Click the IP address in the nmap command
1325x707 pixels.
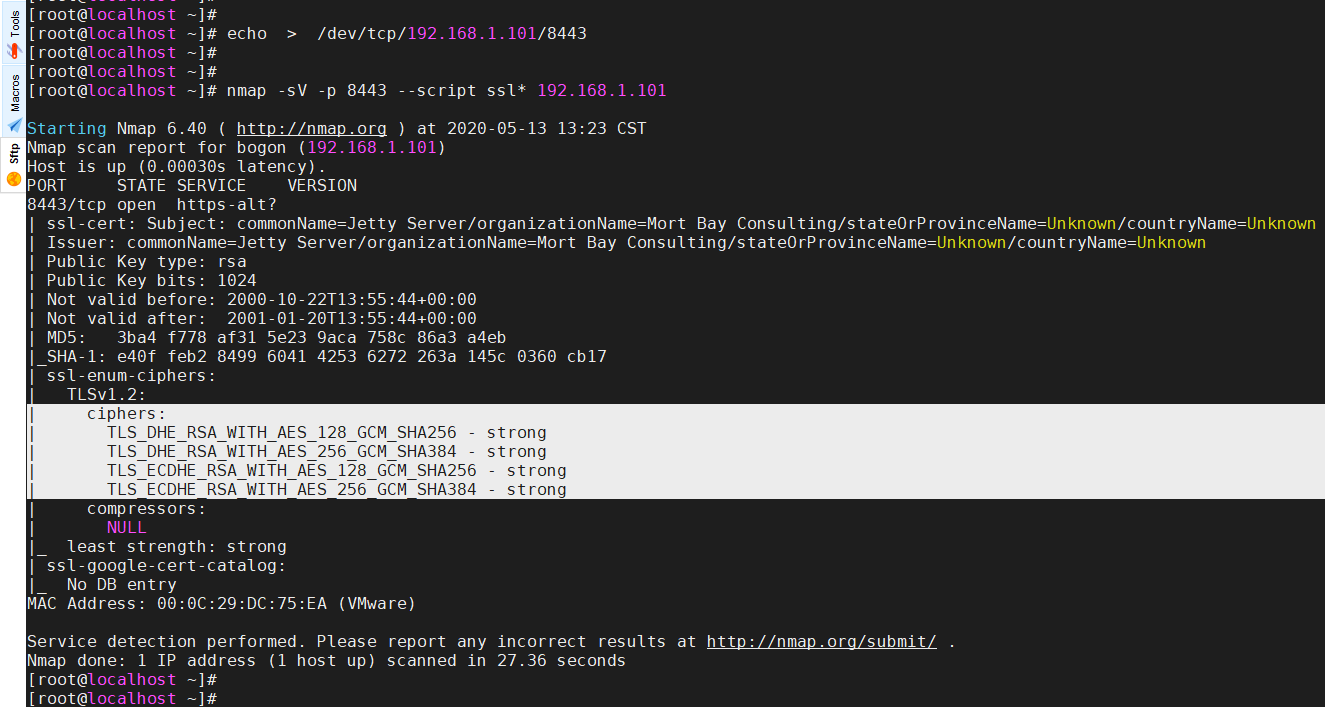click(601, 91)
